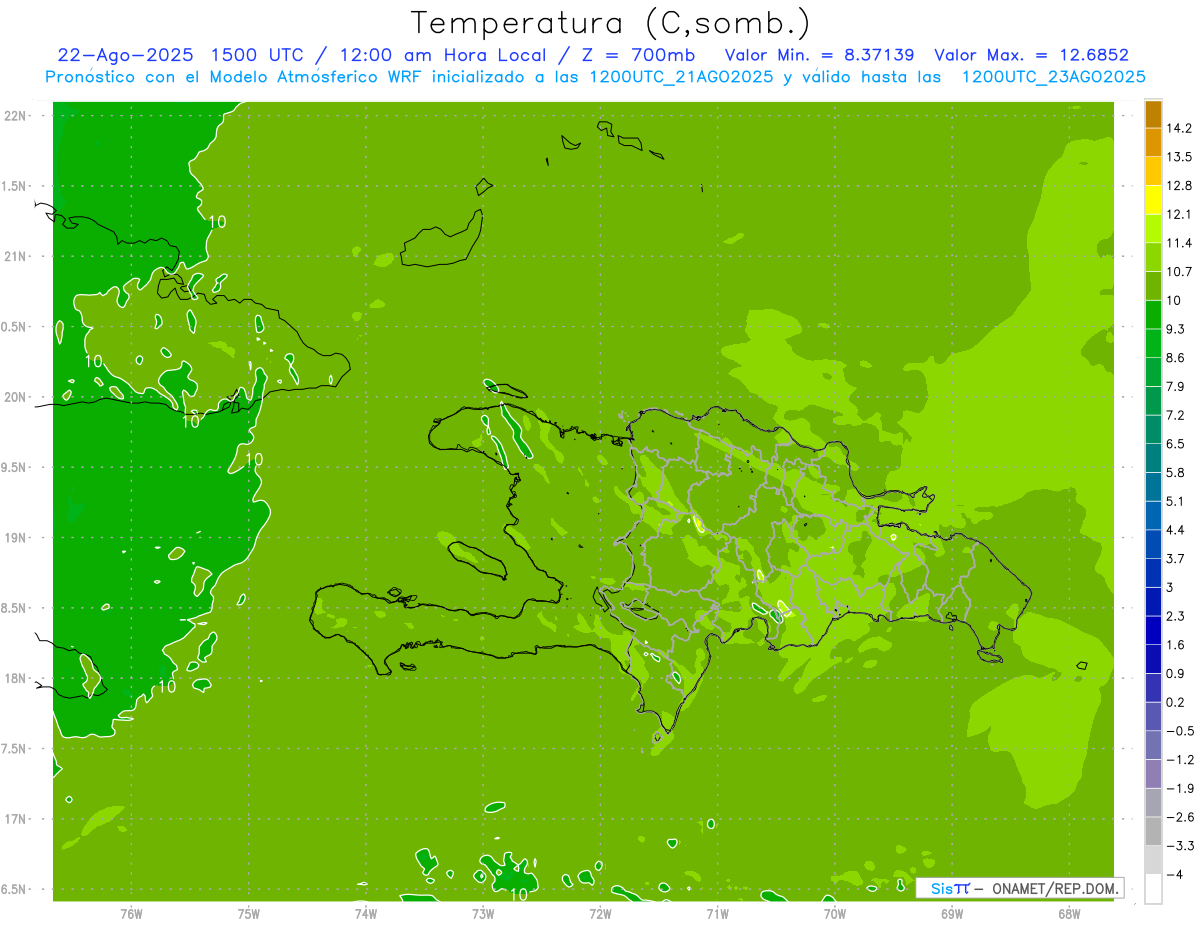The image size is (1200, 927).
Task: Click the '1200UTC_23AGO2025' valid-until timestamp
Action: point(1052,77)
